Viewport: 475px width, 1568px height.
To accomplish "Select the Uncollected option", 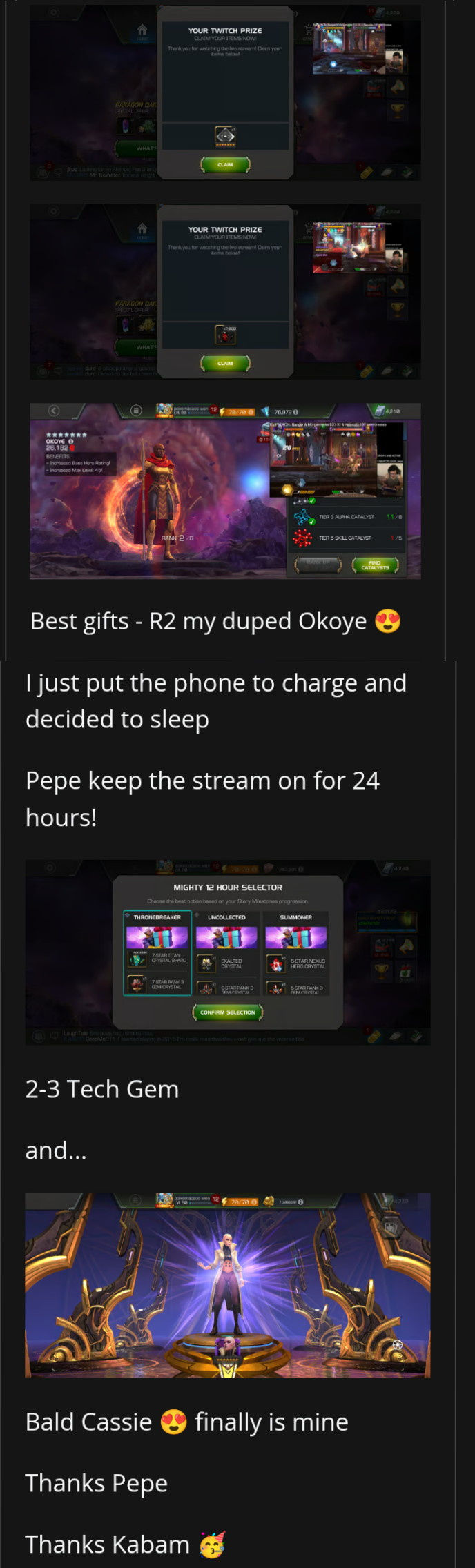I will 226,953.
